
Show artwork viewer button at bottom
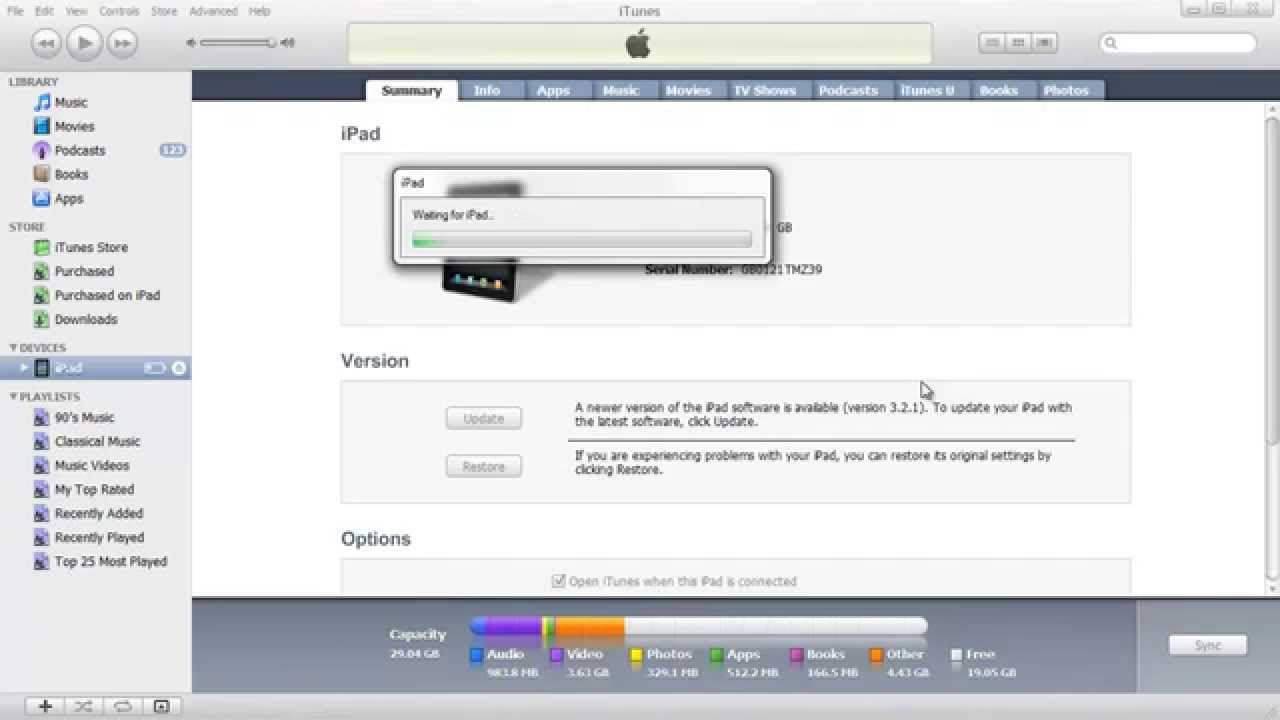pyautogui.click(x=161, y=706)
